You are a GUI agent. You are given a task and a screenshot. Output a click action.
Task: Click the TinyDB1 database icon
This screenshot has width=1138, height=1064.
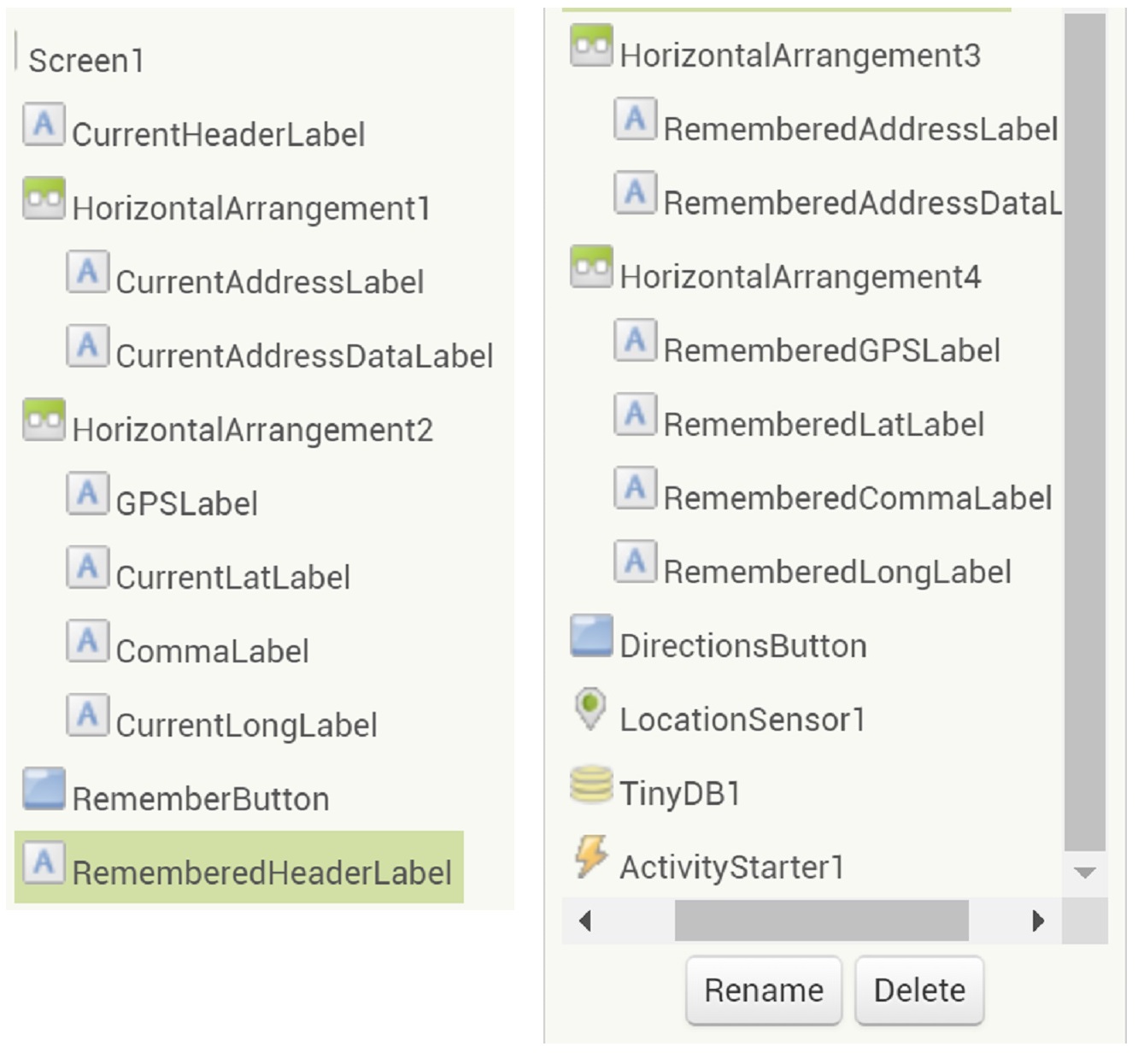(591, 785)
